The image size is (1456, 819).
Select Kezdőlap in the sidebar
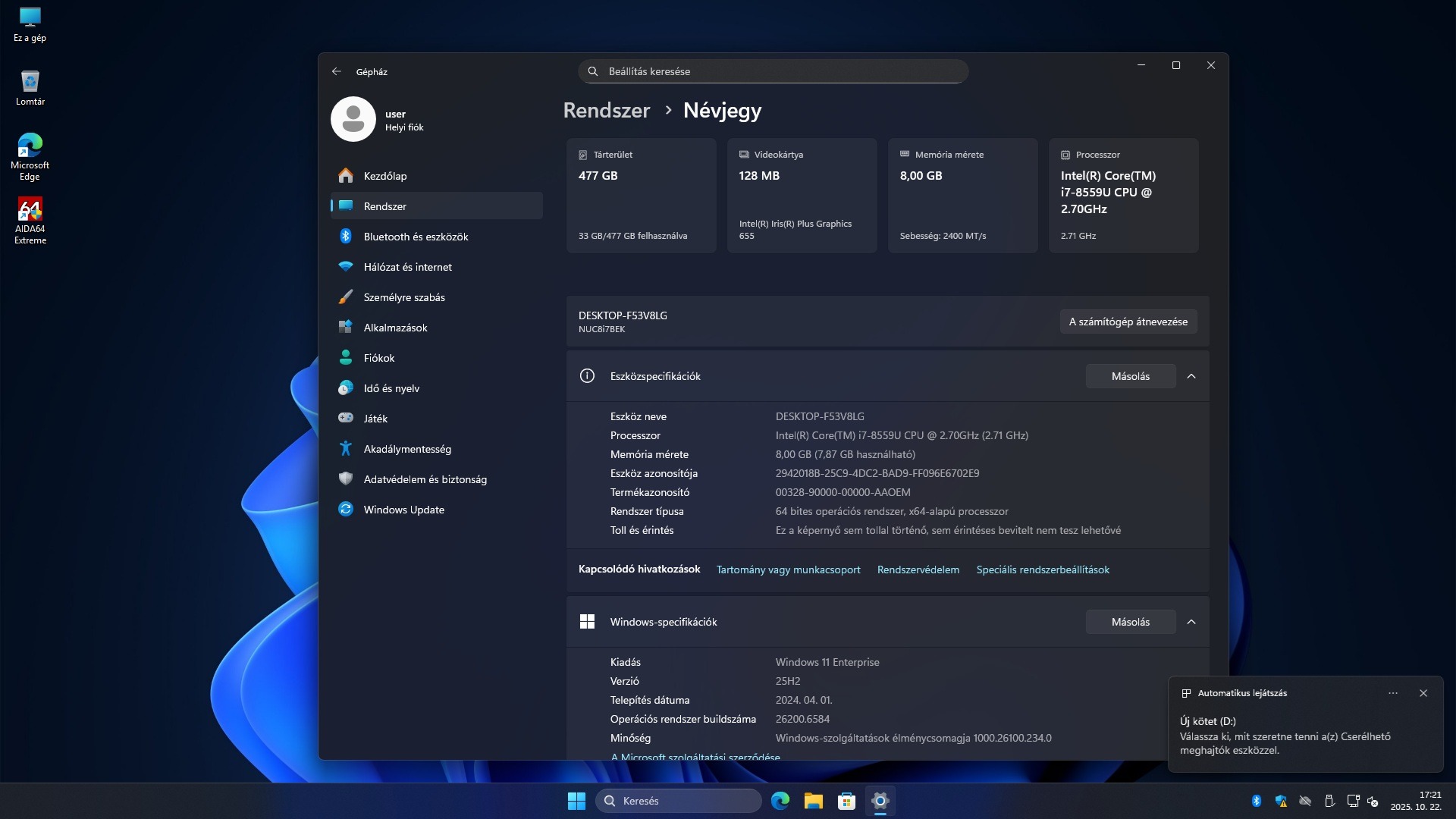tap(385, 176)
